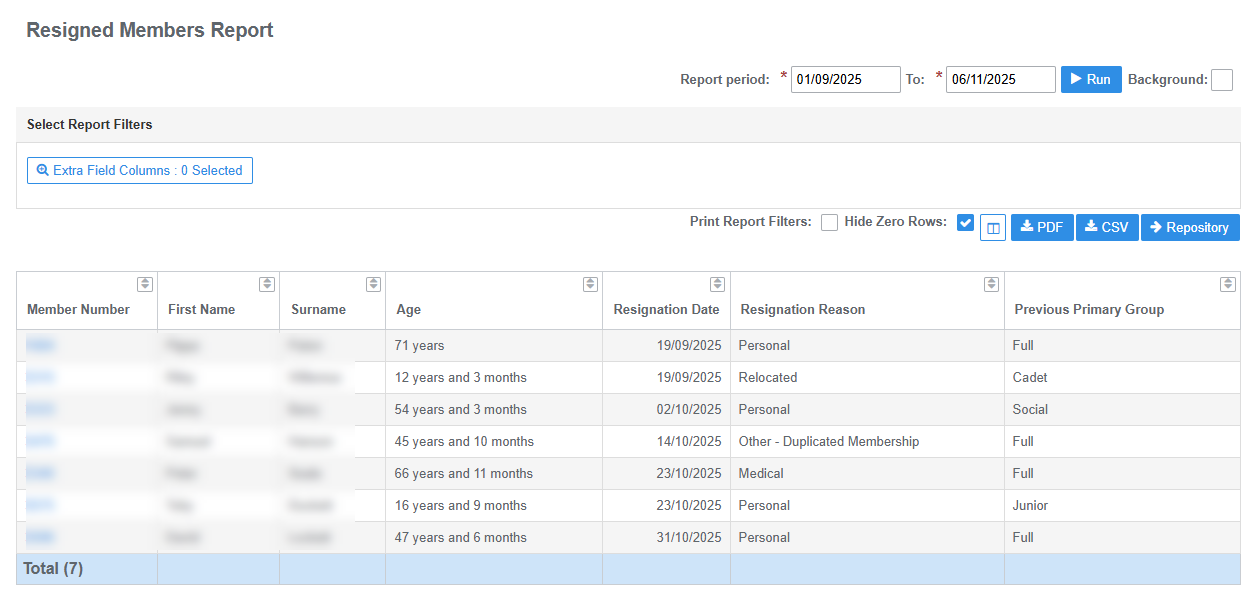Open member number link in Medical row
This screenshot has width=1259, height=608.
[41, 473]
